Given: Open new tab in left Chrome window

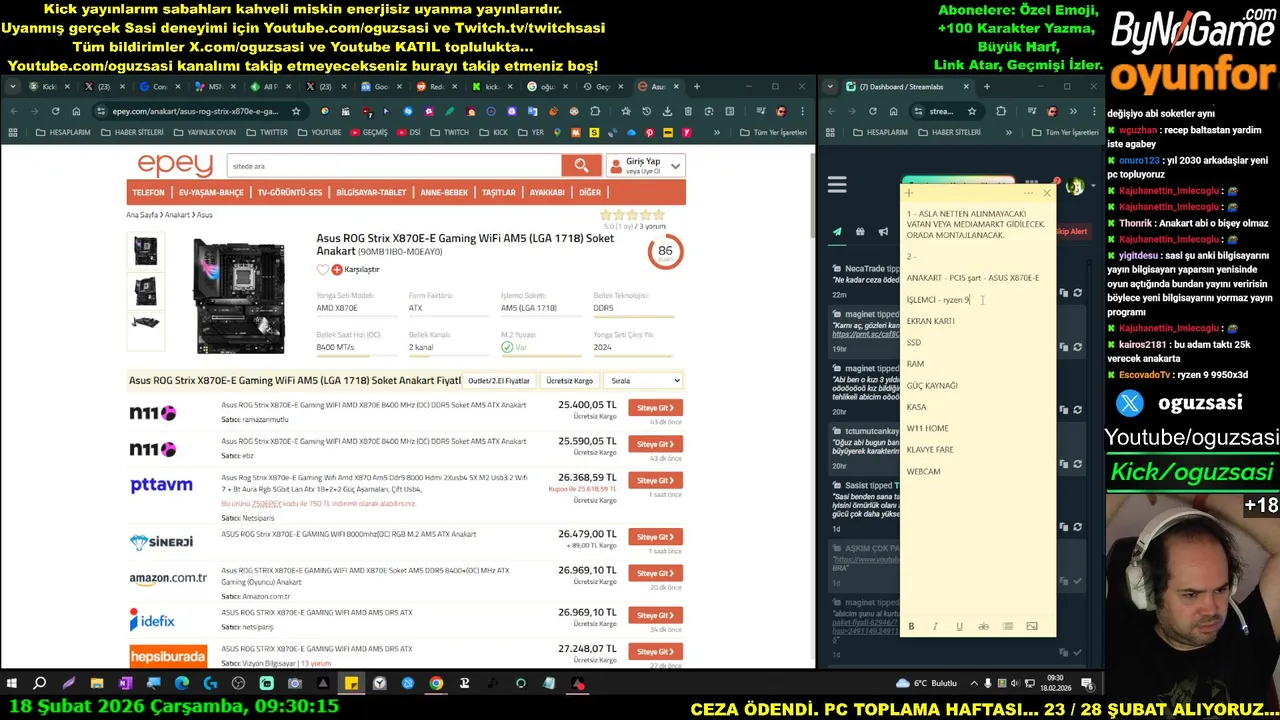Looking at the screenshot, I should [697, 87].
